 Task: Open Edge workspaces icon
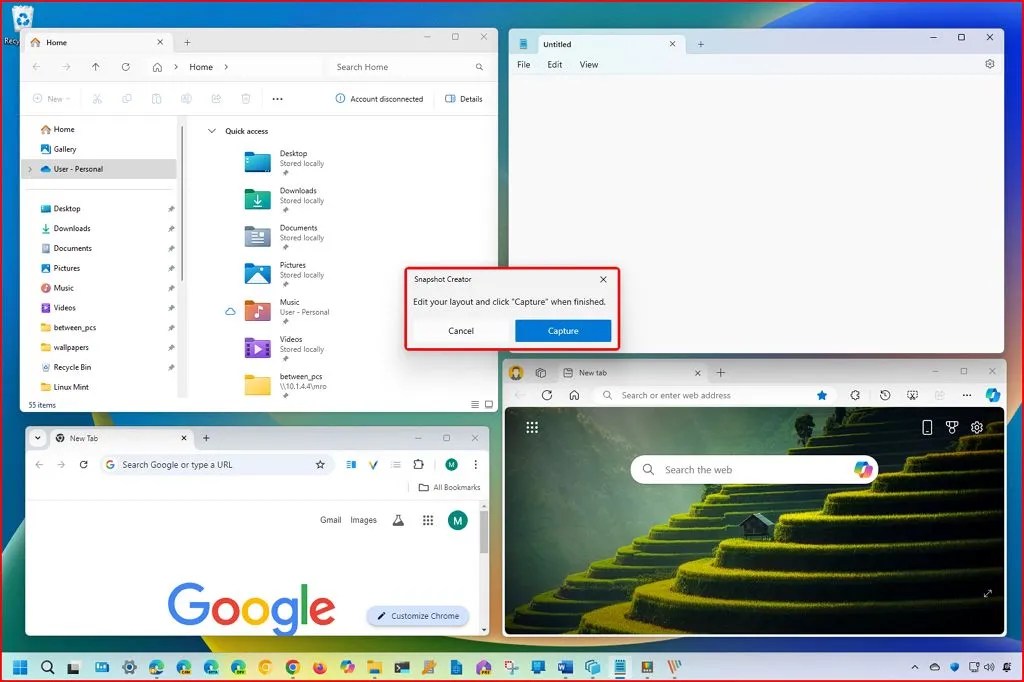[541, 373]
